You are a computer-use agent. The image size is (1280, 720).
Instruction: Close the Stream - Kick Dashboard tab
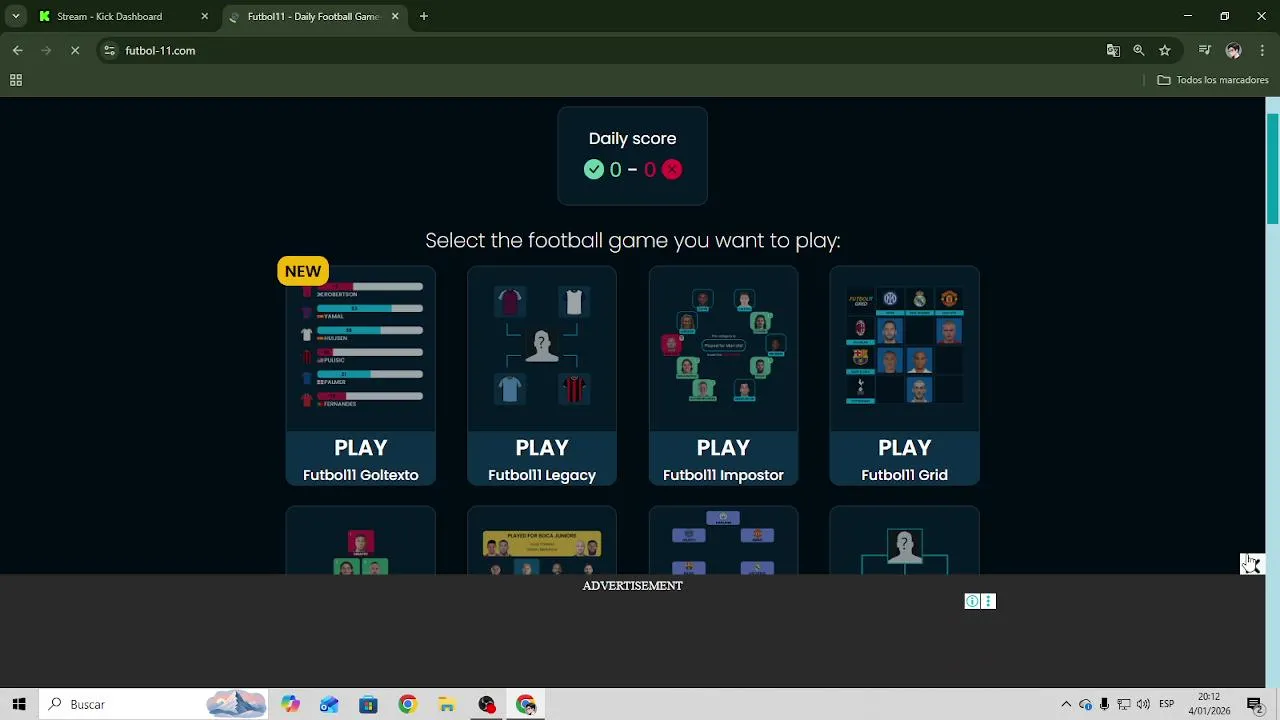coord(205,16)
